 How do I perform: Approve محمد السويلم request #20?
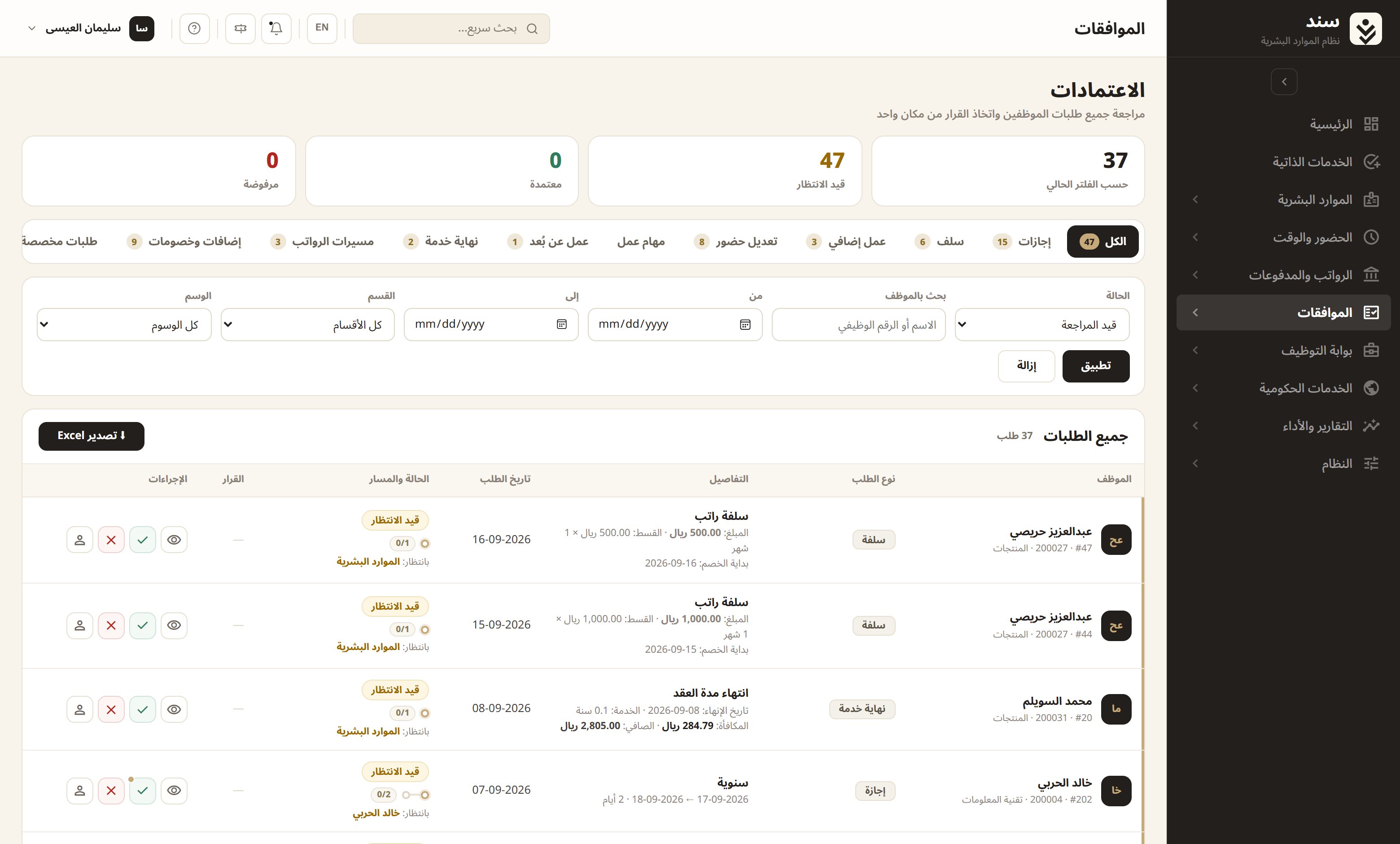click(143, 709)
